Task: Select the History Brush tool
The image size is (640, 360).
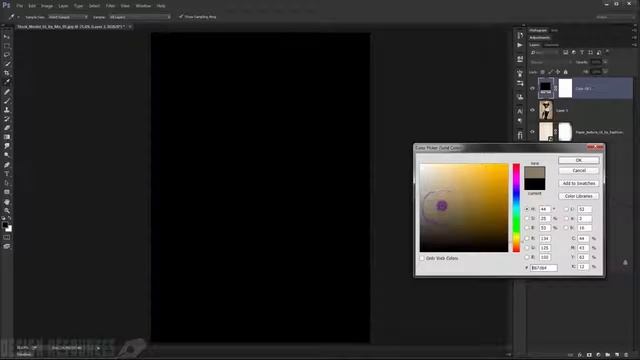Action: [x=7, y=119]
